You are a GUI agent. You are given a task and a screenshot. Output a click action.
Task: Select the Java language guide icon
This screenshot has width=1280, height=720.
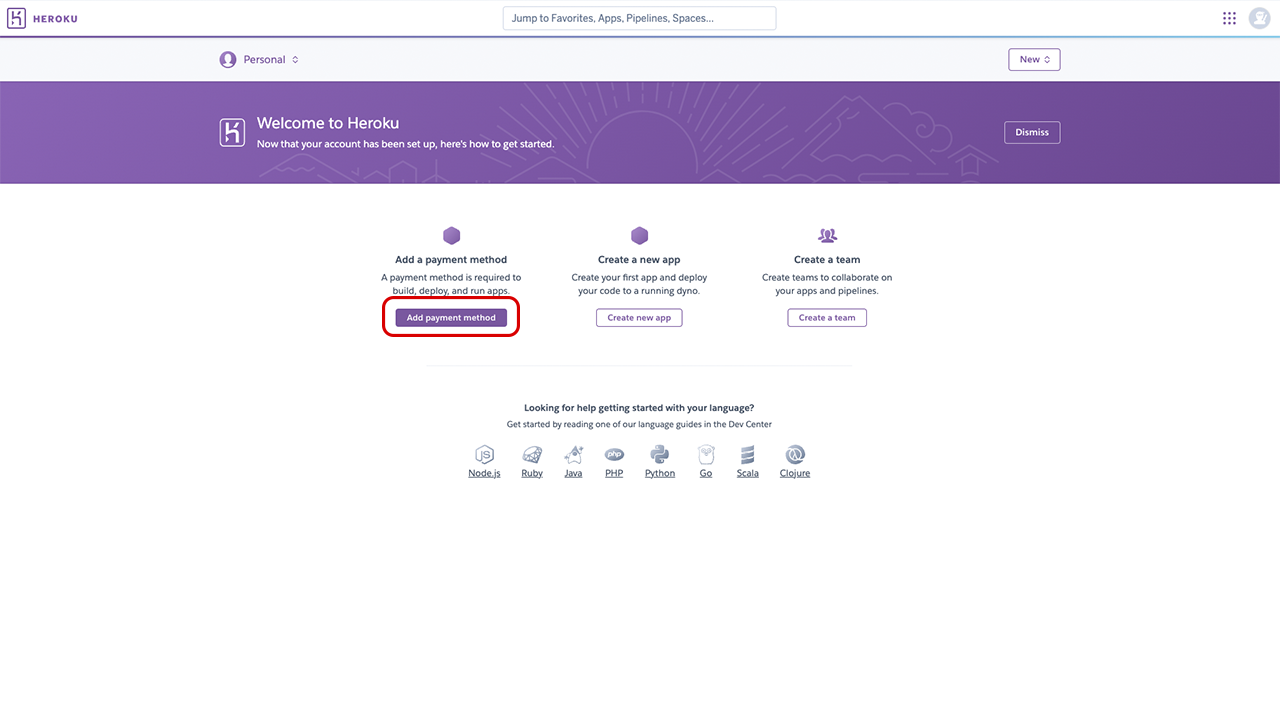[x=573, y=455]
